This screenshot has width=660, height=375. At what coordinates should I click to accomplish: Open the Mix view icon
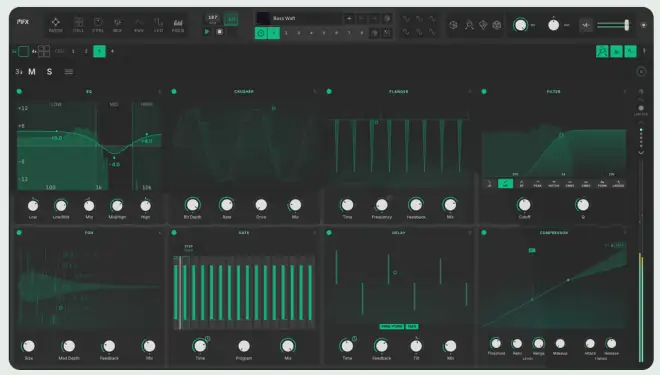tap(118, 24)
